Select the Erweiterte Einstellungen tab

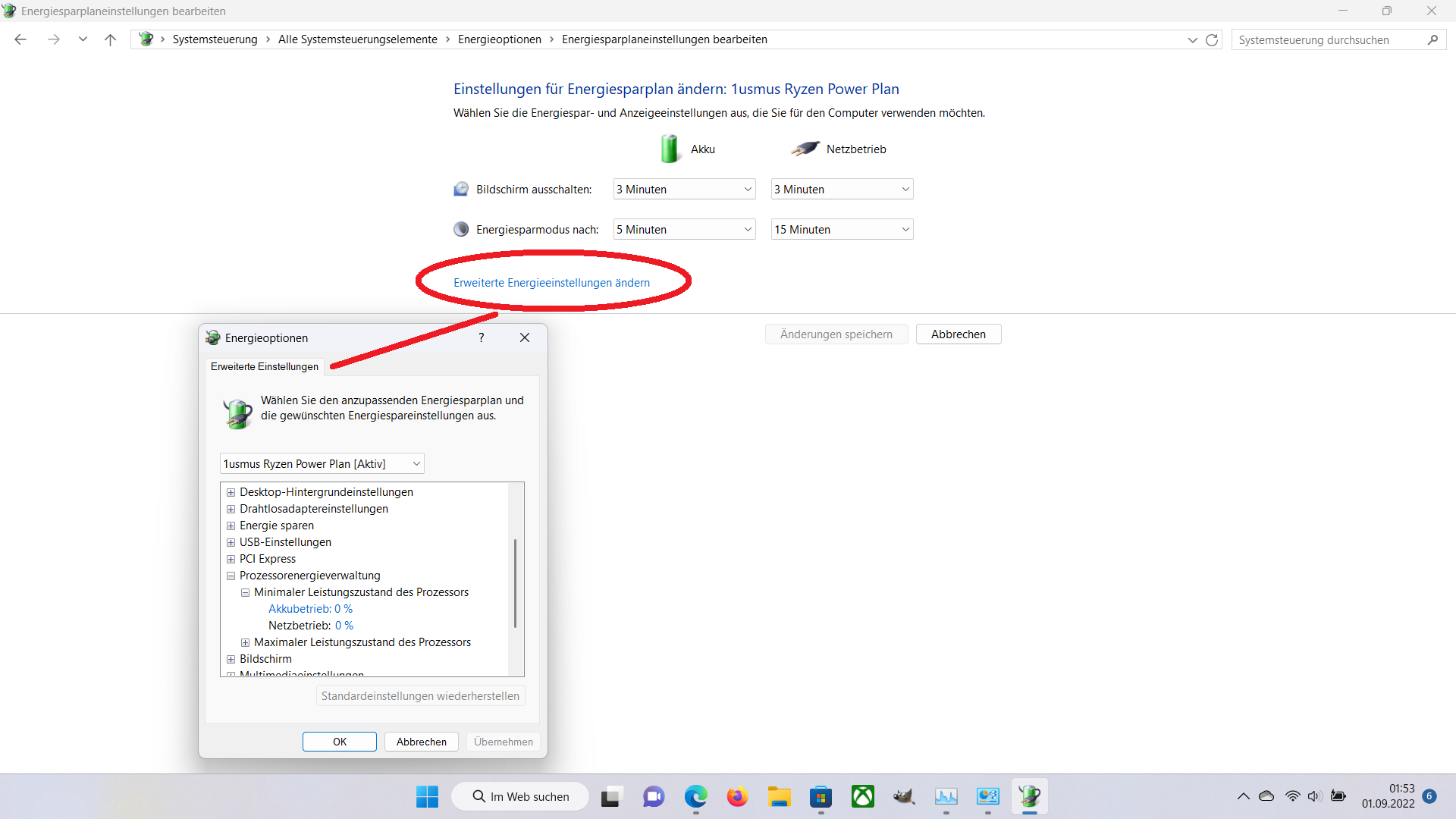point(264,366)
